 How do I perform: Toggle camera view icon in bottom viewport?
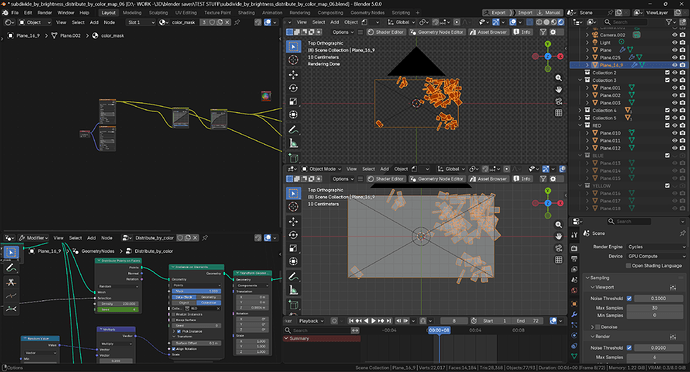coord(558,248)
